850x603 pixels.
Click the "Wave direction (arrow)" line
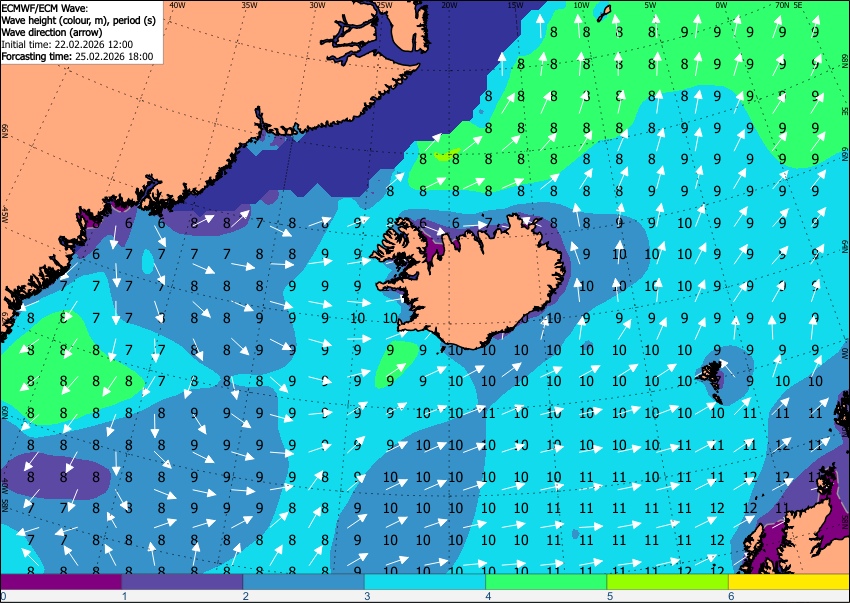pyautogui.click(x=52, y=33)
